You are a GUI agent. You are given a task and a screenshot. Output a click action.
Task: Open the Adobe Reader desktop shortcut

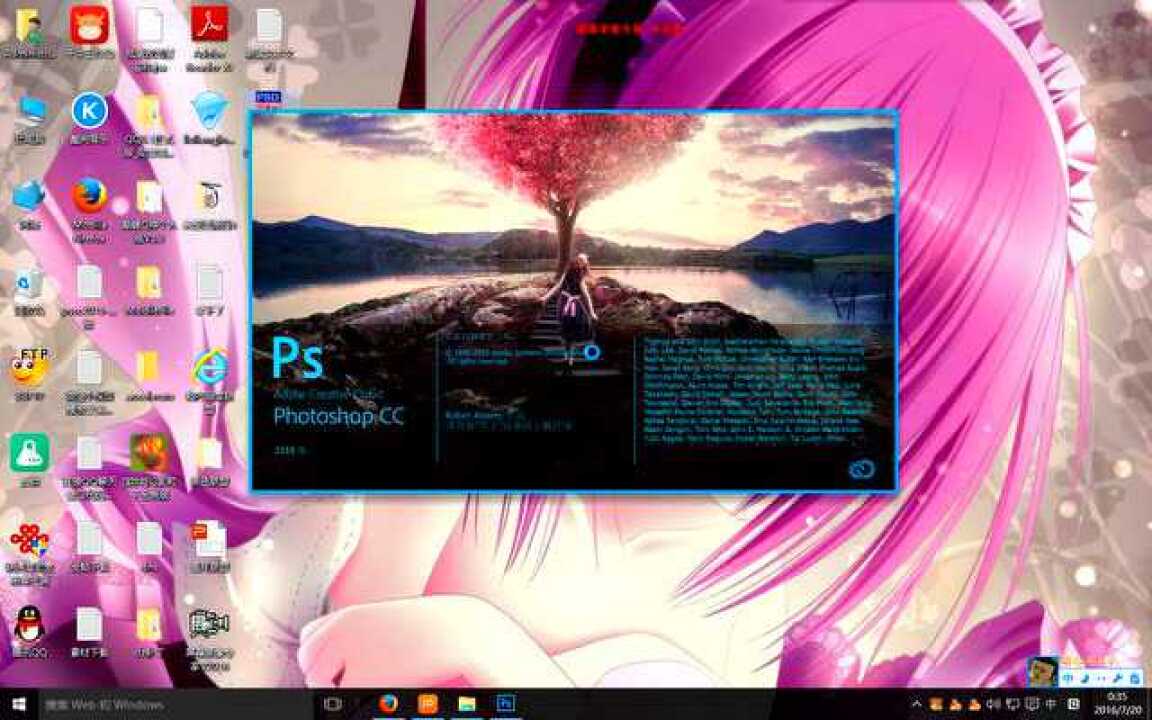[x=209, y=25]
